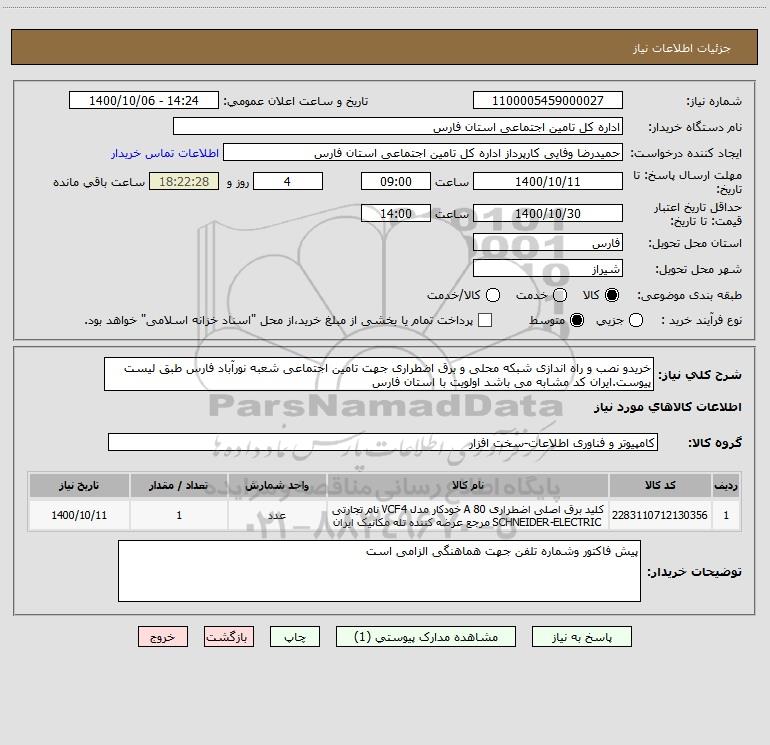770x745 pixels.
Task: Select the کالا radio button
Action: [612, 295]
